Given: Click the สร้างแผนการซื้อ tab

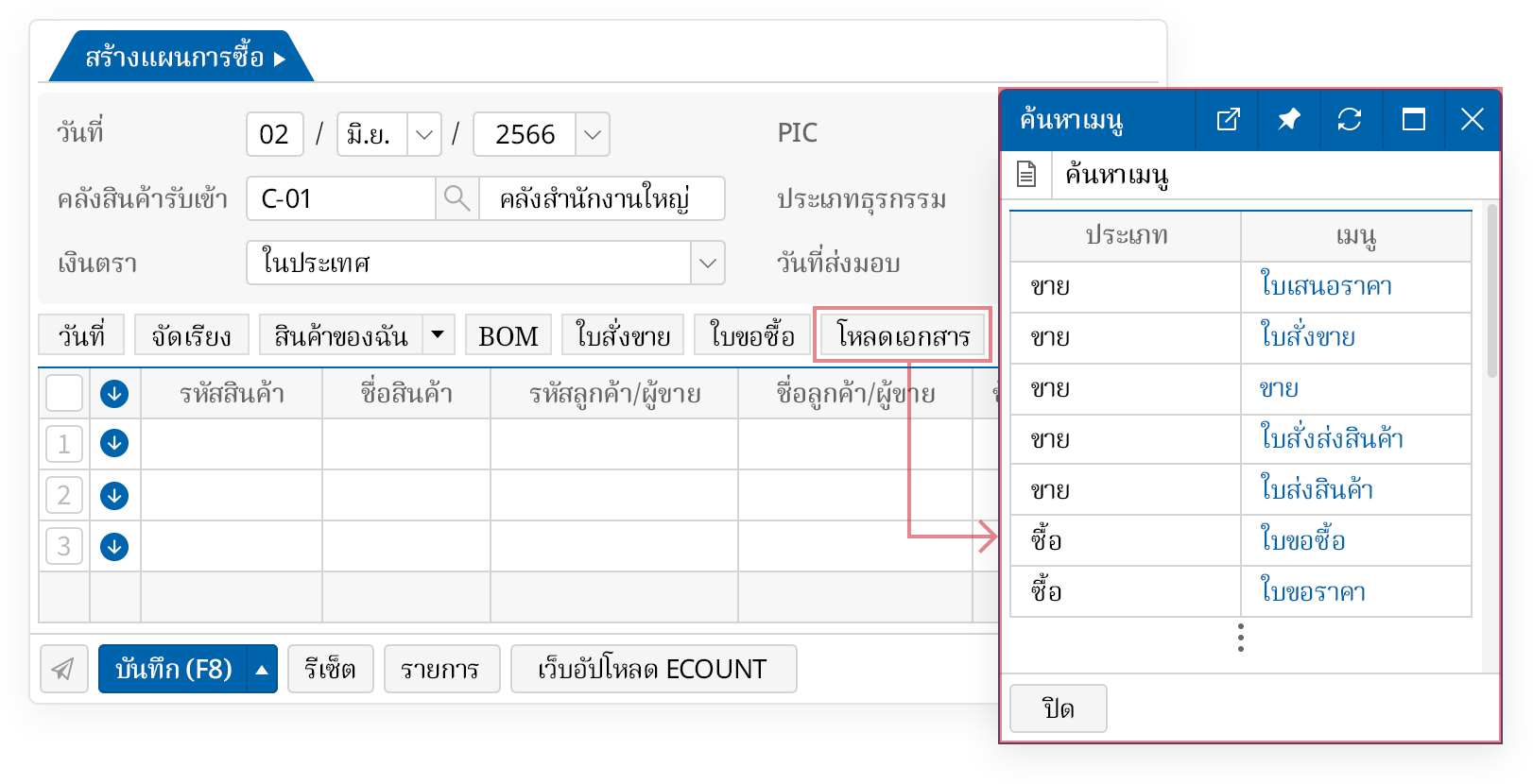Looking at the screenshot, I should click(x=180, y=58).
